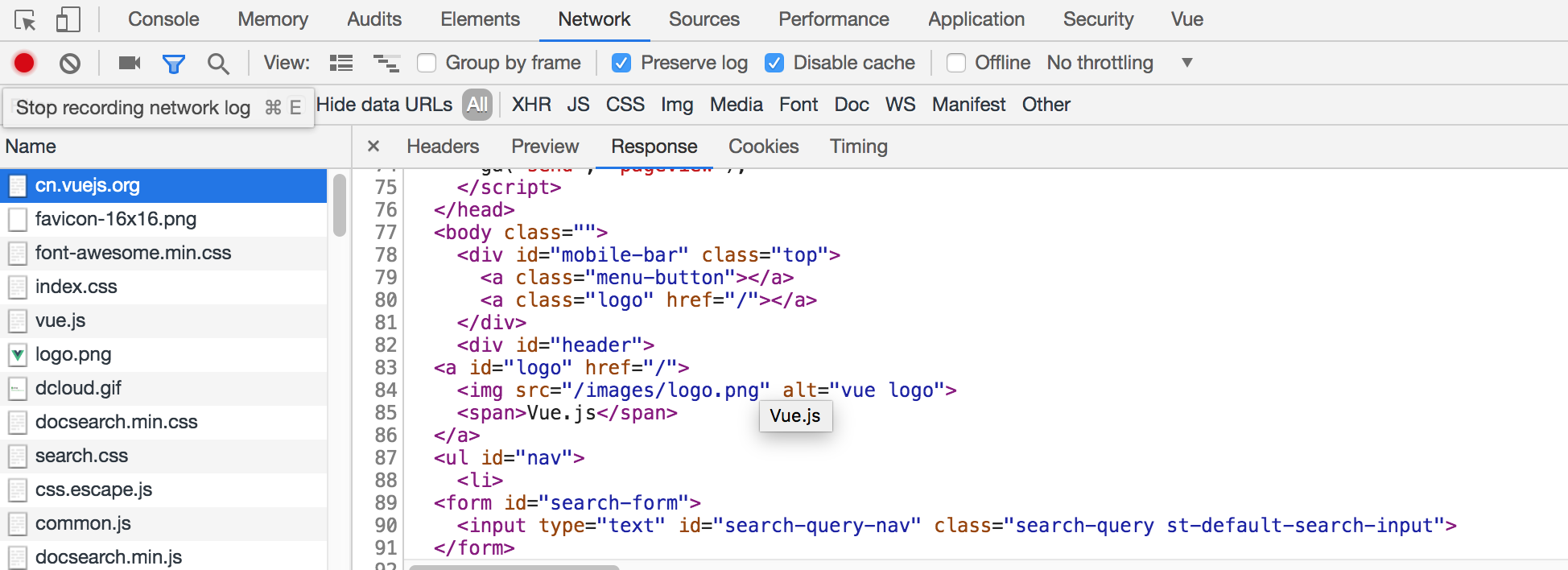Click the dcloud.gif file icon
The image size is (1568, 570).
tap(18, 388)
